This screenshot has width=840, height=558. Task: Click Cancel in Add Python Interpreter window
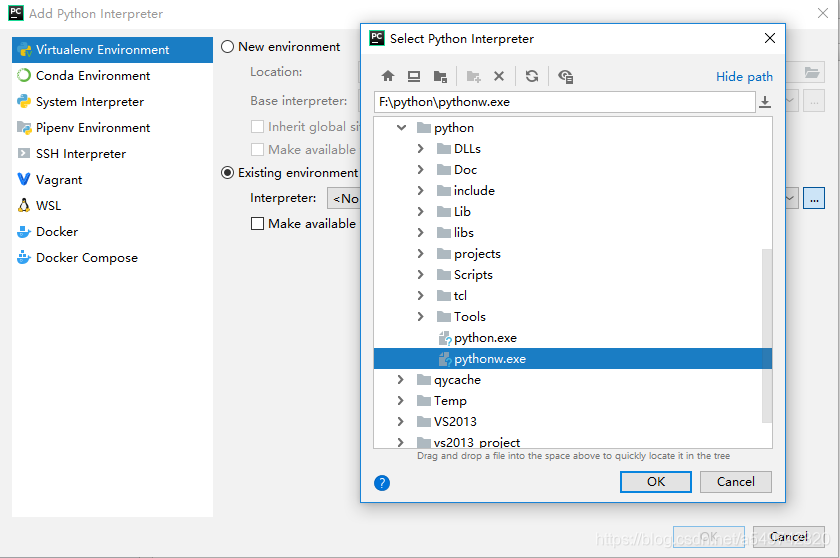[789, 537]
